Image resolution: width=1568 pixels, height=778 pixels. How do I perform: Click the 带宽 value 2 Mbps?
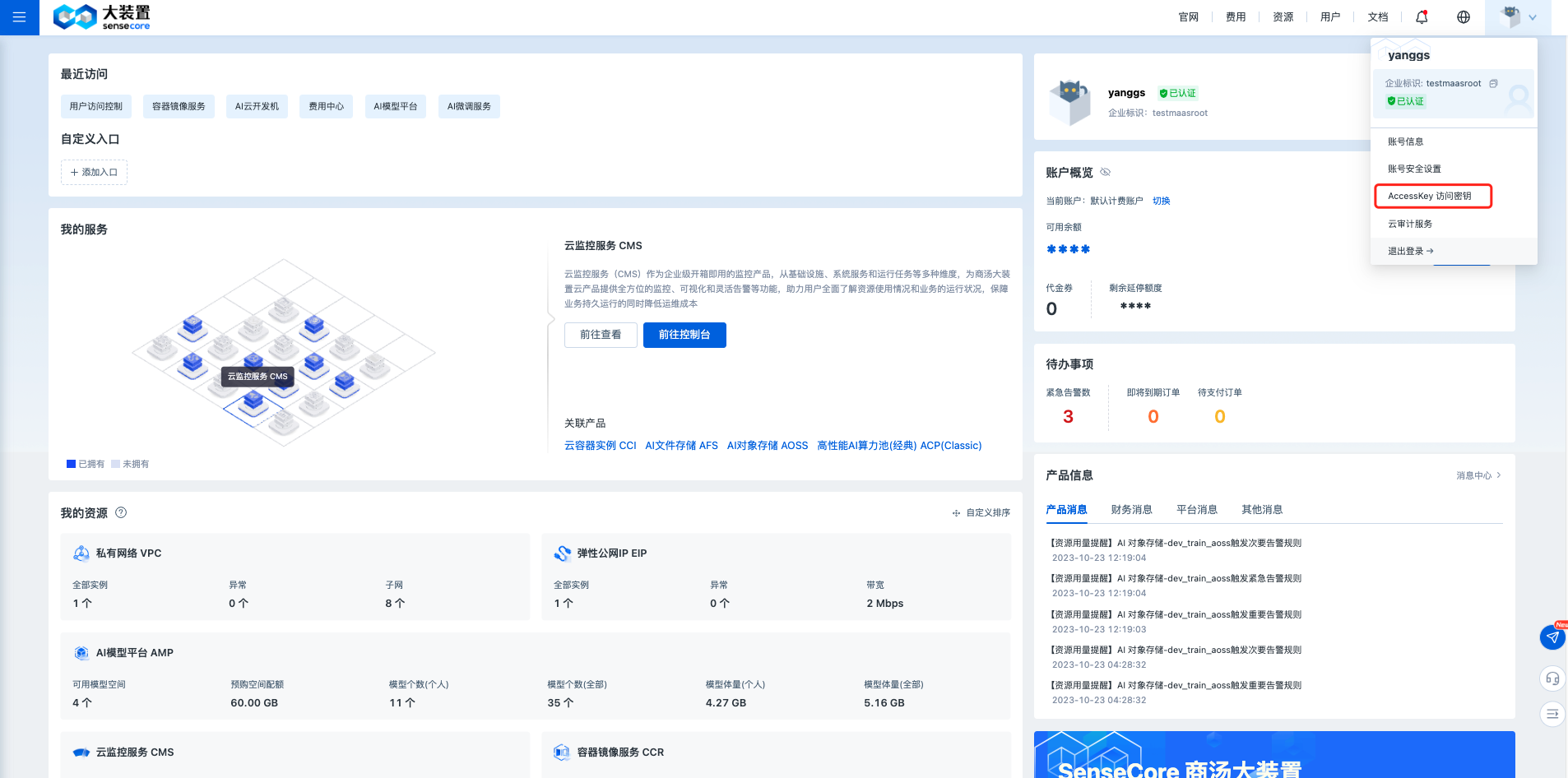(x=884, y=604)
